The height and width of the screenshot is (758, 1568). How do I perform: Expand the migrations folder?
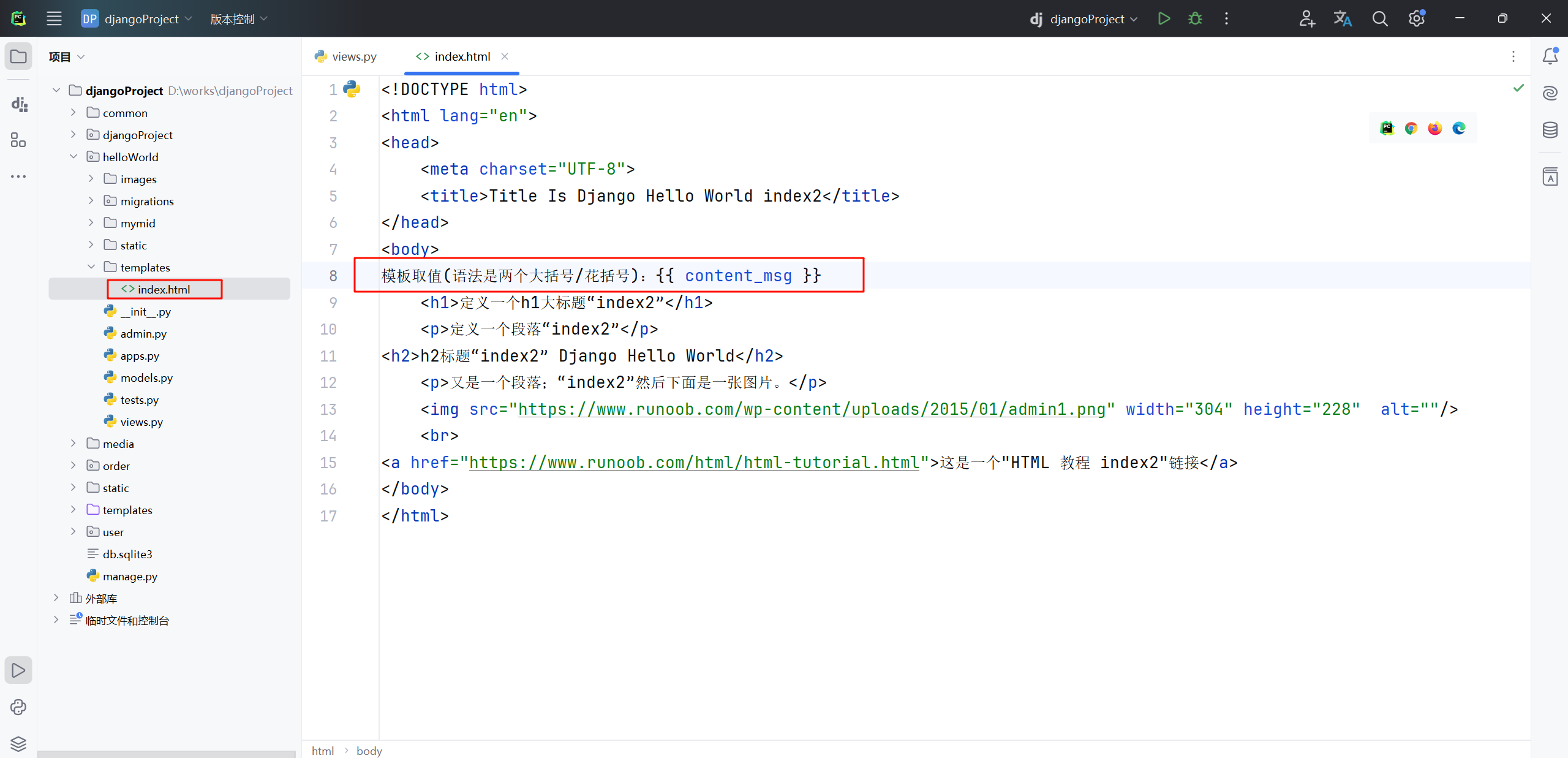click(91, 201)
